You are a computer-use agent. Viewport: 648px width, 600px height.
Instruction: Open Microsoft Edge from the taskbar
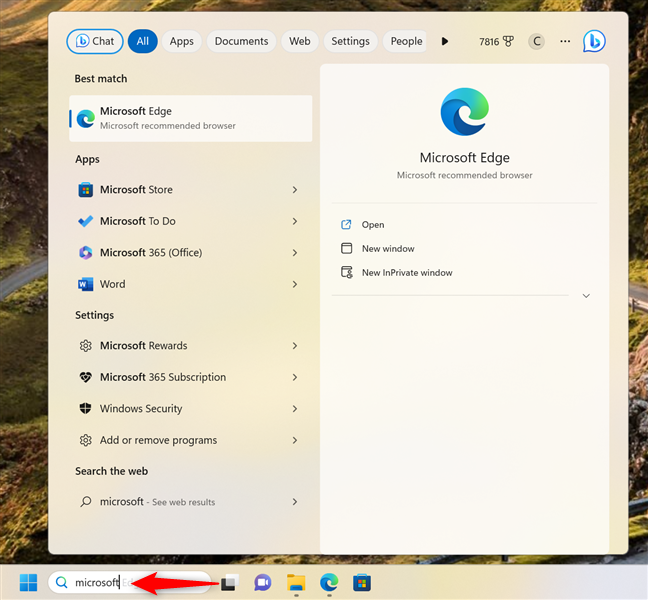point(329,583)
